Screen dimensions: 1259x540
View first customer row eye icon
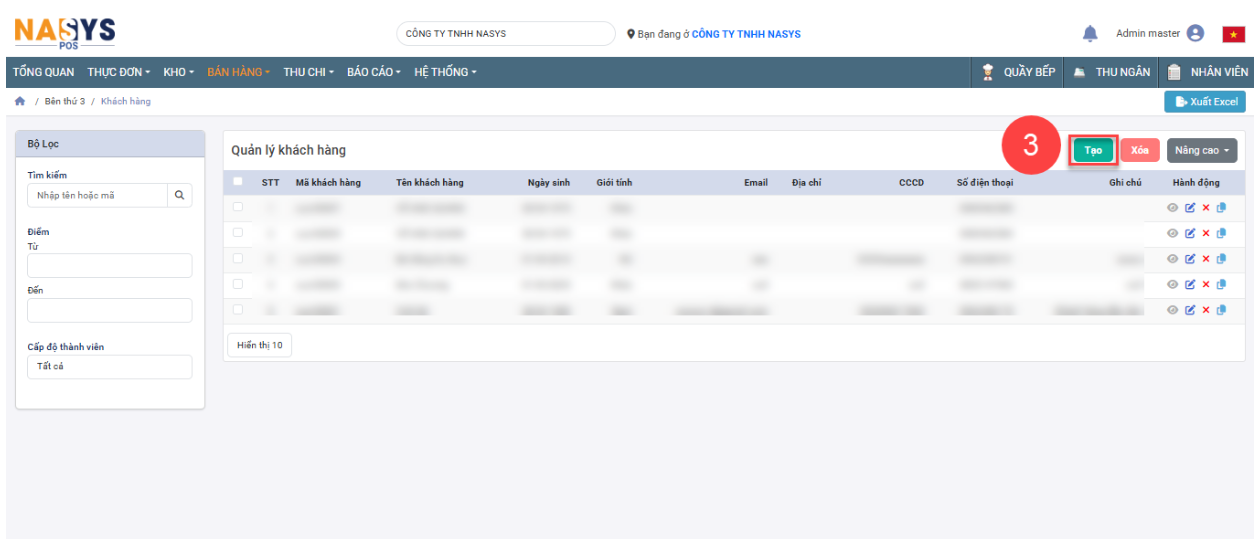click(x=1173, y=208)
